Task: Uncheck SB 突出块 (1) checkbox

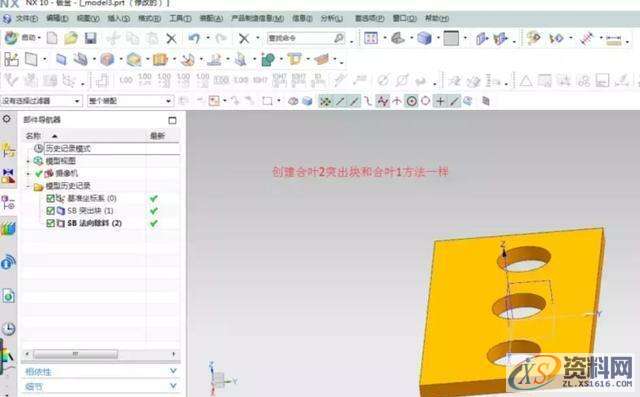Action: tap(50, 211)
